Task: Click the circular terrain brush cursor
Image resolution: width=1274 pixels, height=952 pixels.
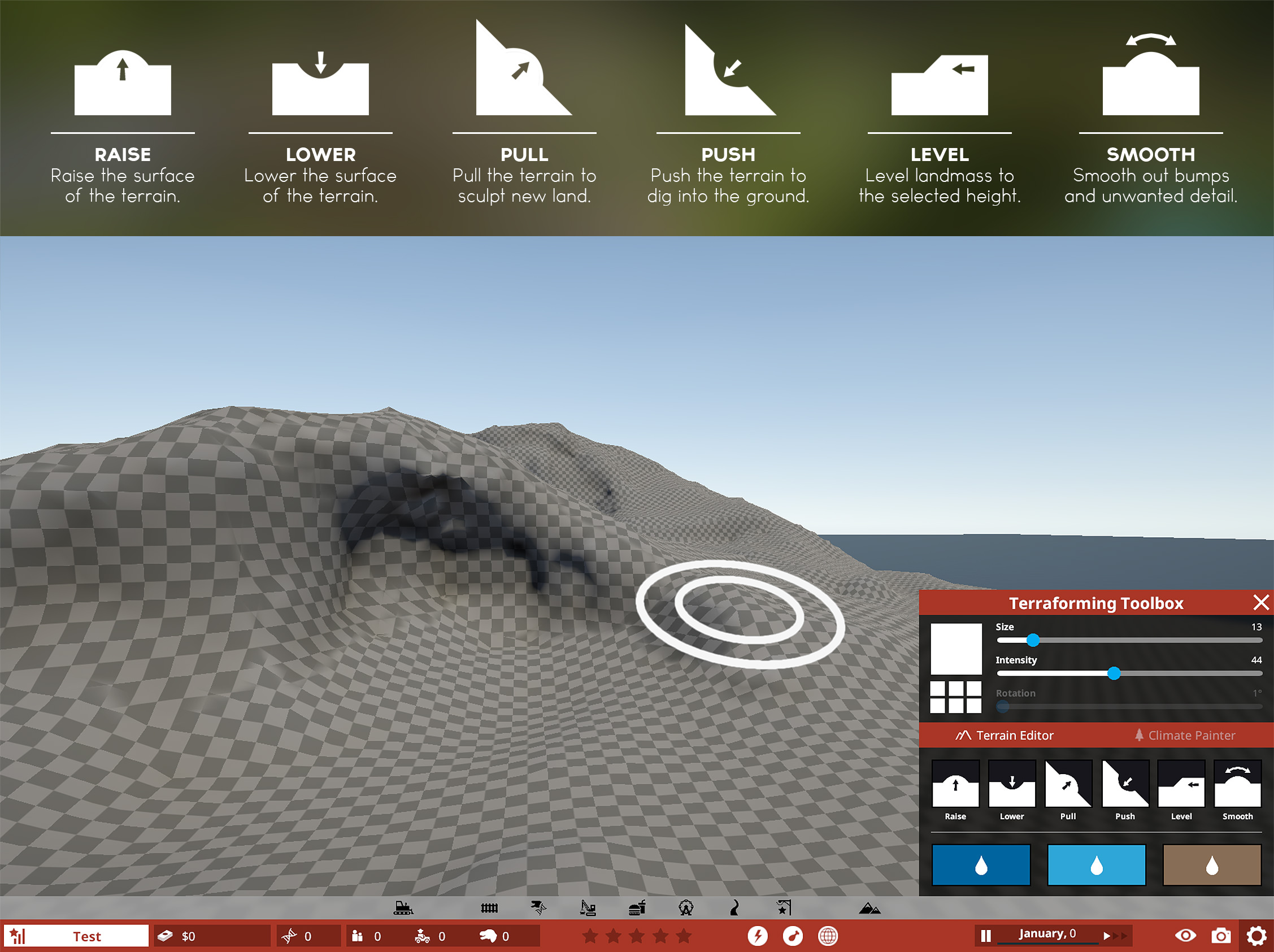Action: pos(740,615)
